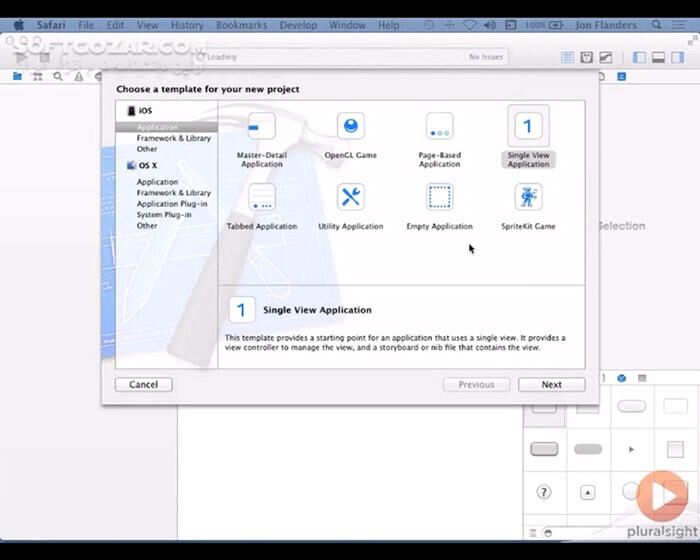Toggle the left navigator panel visibility

[x=640, y=58]
